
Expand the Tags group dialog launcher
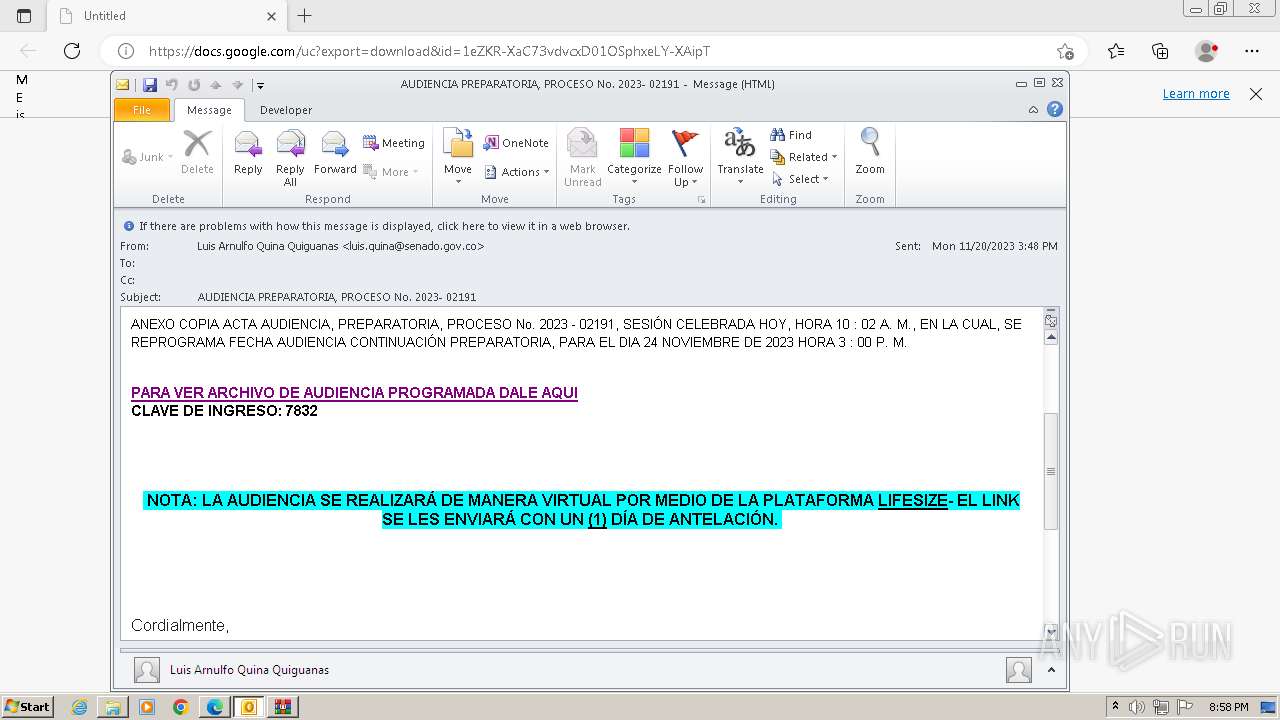click(x=702, y=200)
